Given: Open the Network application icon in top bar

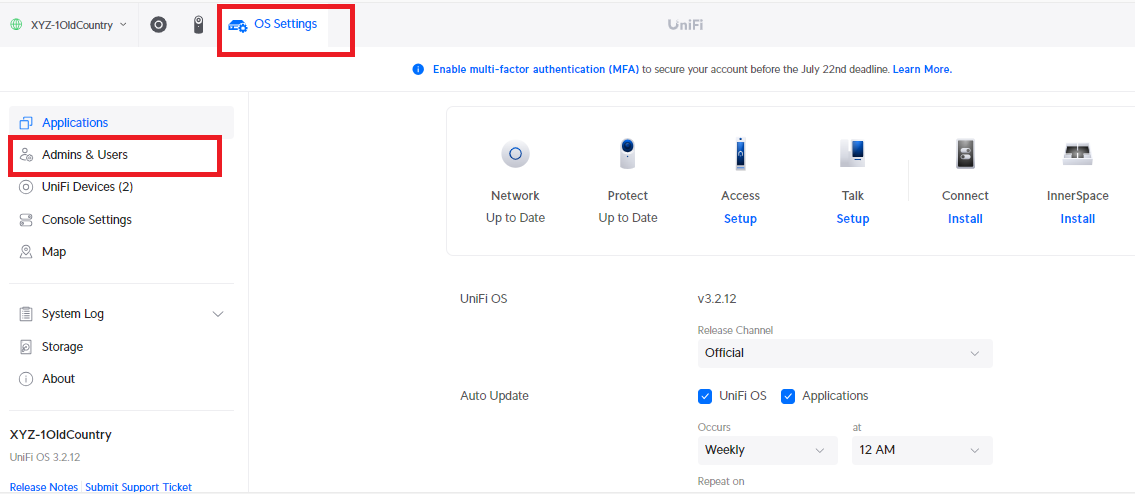Looking at the screenshot, I should click(158, 25).
